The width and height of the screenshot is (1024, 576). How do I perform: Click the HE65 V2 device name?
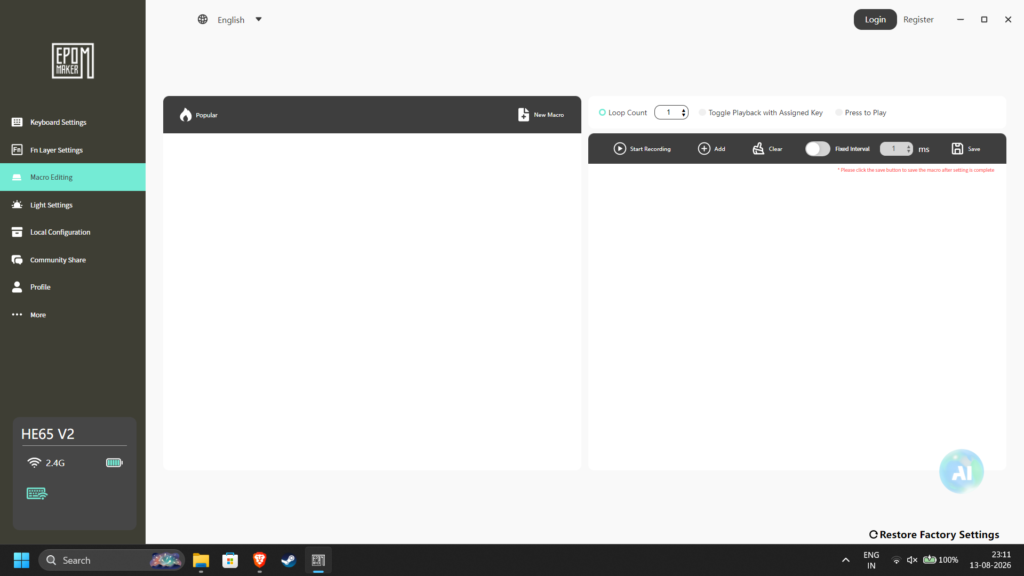tap(48, 434)
